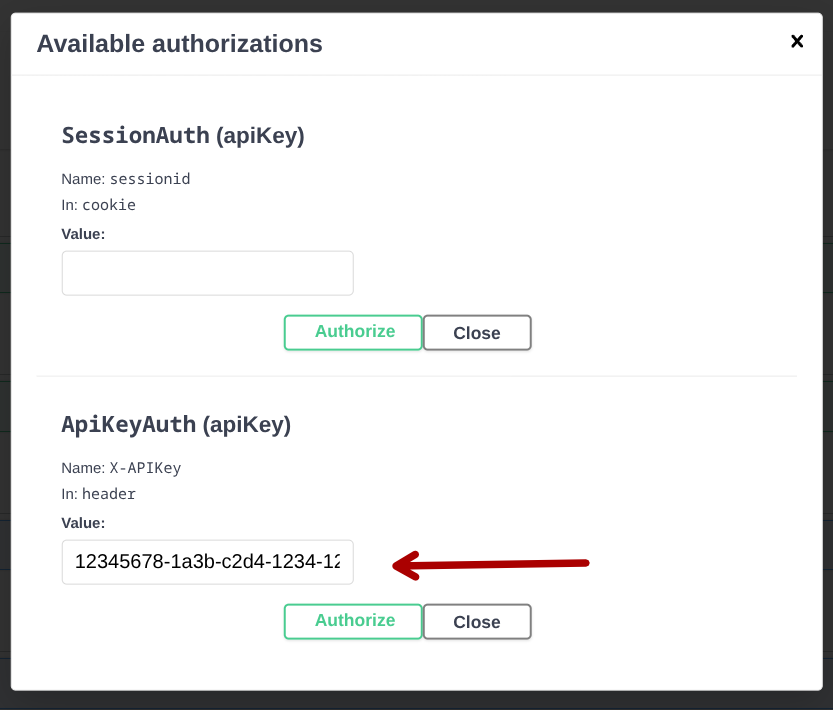833x710 pixels.
Task: Click Close under the SessionAuth section
Action: pos(477,331)
